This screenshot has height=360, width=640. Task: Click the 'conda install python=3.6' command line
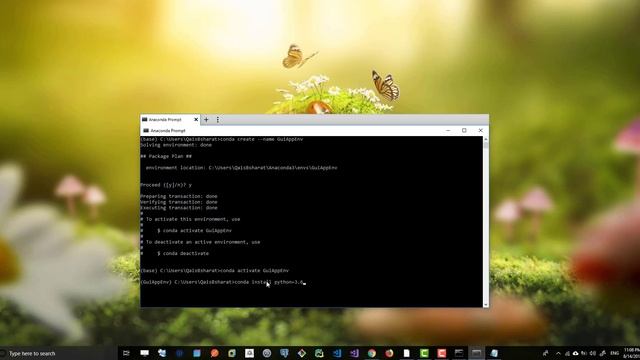coord(223,282)
